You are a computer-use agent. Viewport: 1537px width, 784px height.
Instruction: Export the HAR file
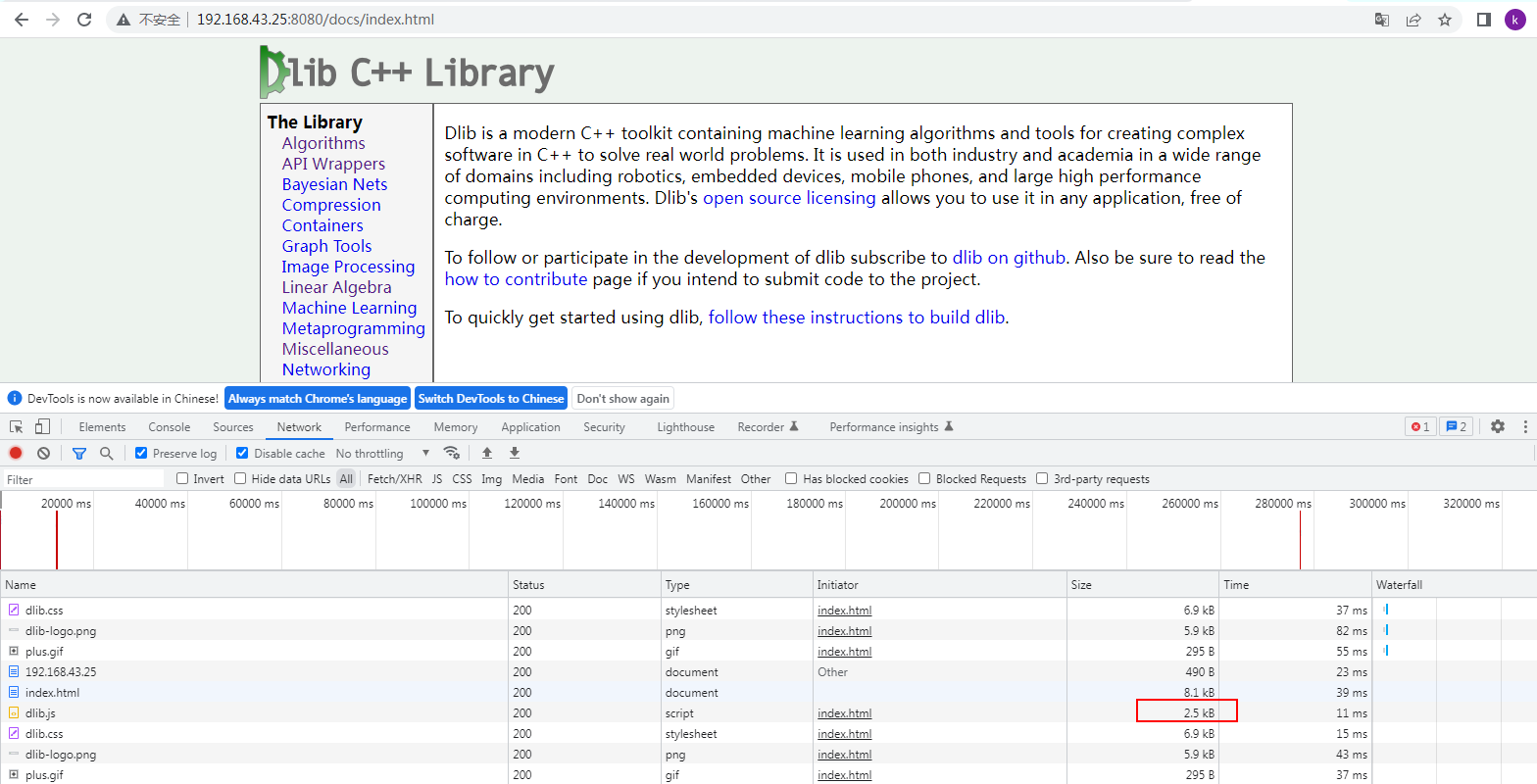pos(515,453)
